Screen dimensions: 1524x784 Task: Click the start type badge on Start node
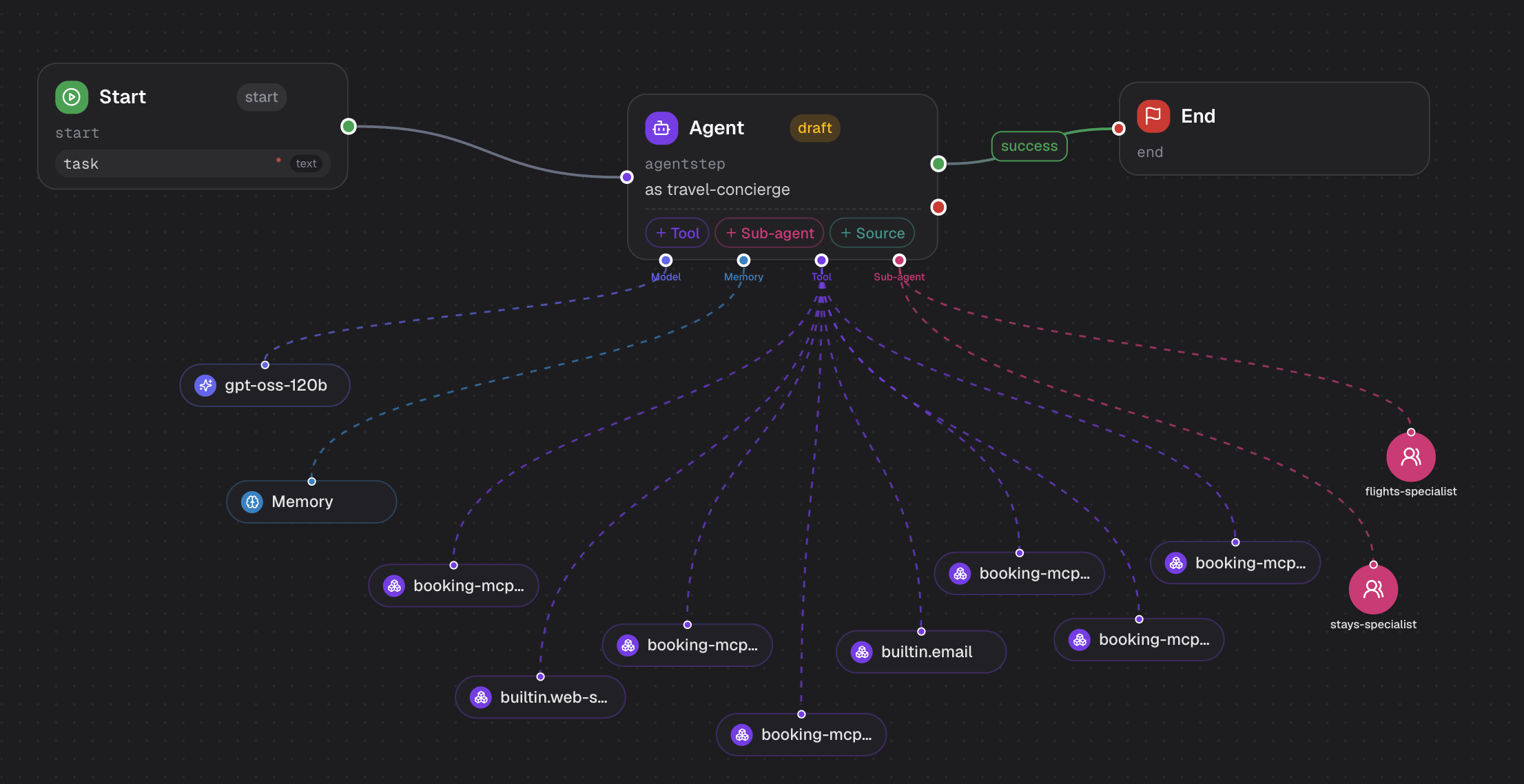[261, 97]
